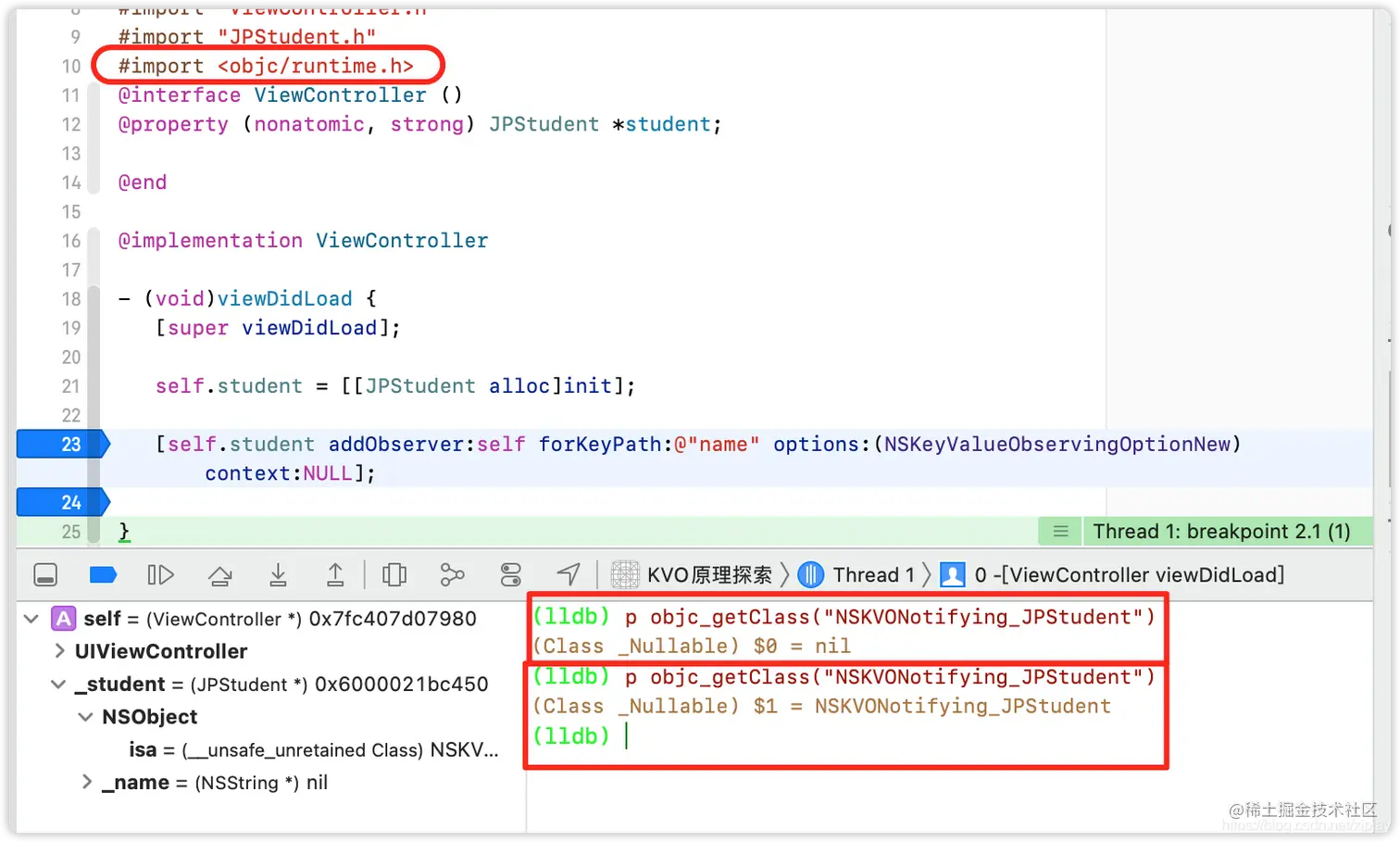Click the viewDidLoad method name on line 18
Viewport: 1400px width, 842px height.
pyautogui.click(x=284, y=298)
